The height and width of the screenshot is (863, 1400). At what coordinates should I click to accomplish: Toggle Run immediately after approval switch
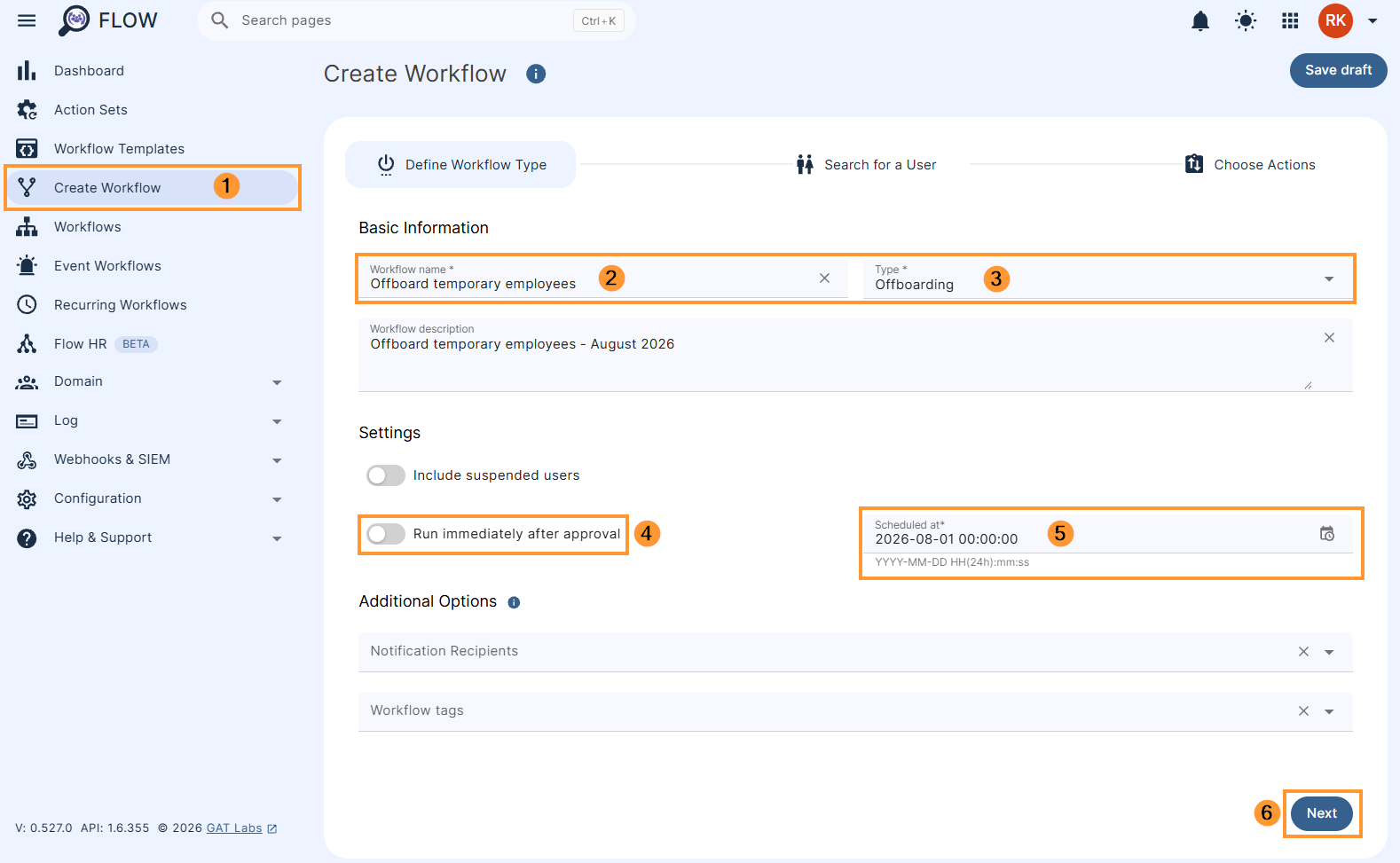coord(386,534)
